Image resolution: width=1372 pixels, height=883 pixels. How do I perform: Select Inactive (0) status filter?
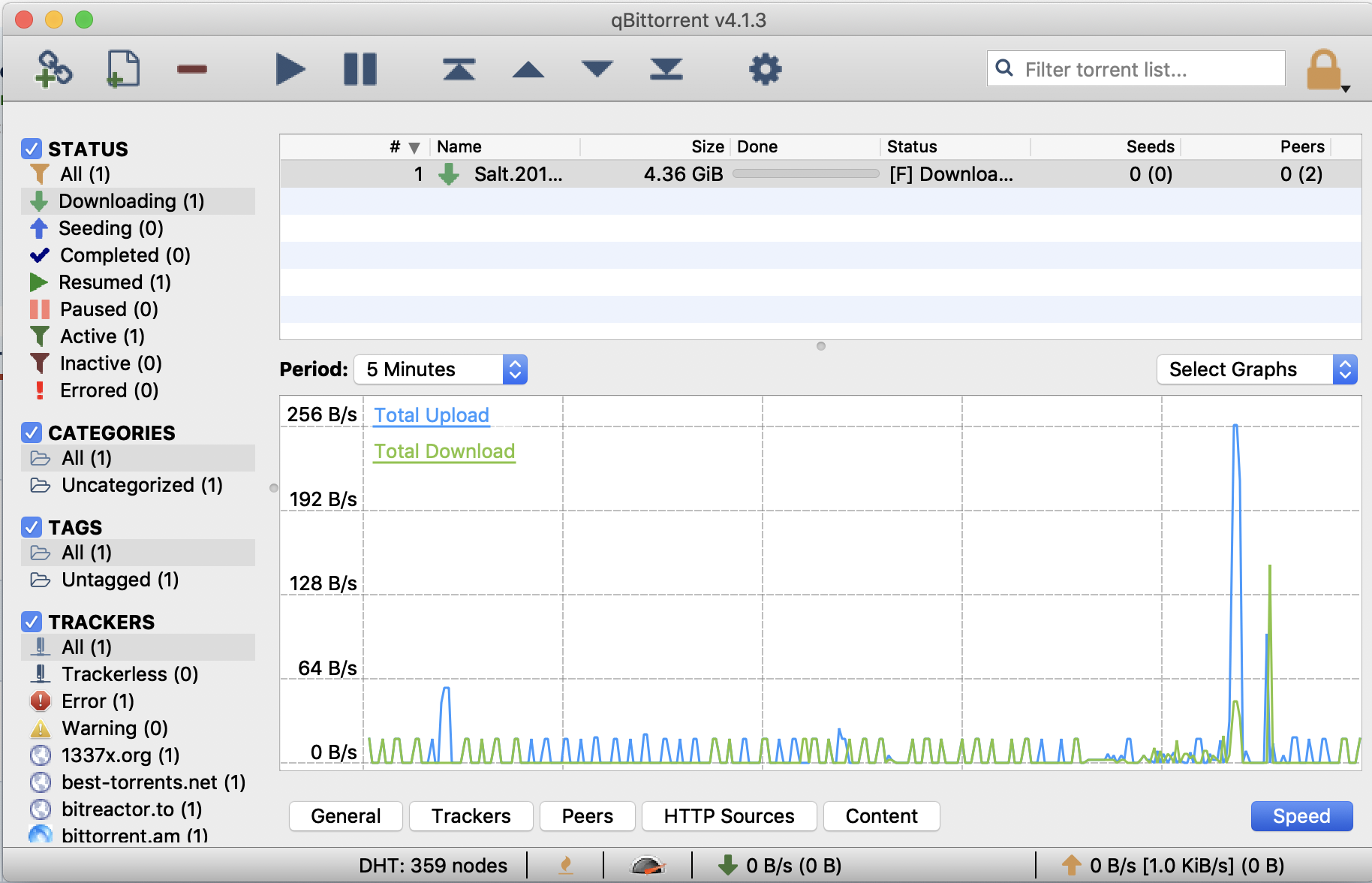pos(138,363)
